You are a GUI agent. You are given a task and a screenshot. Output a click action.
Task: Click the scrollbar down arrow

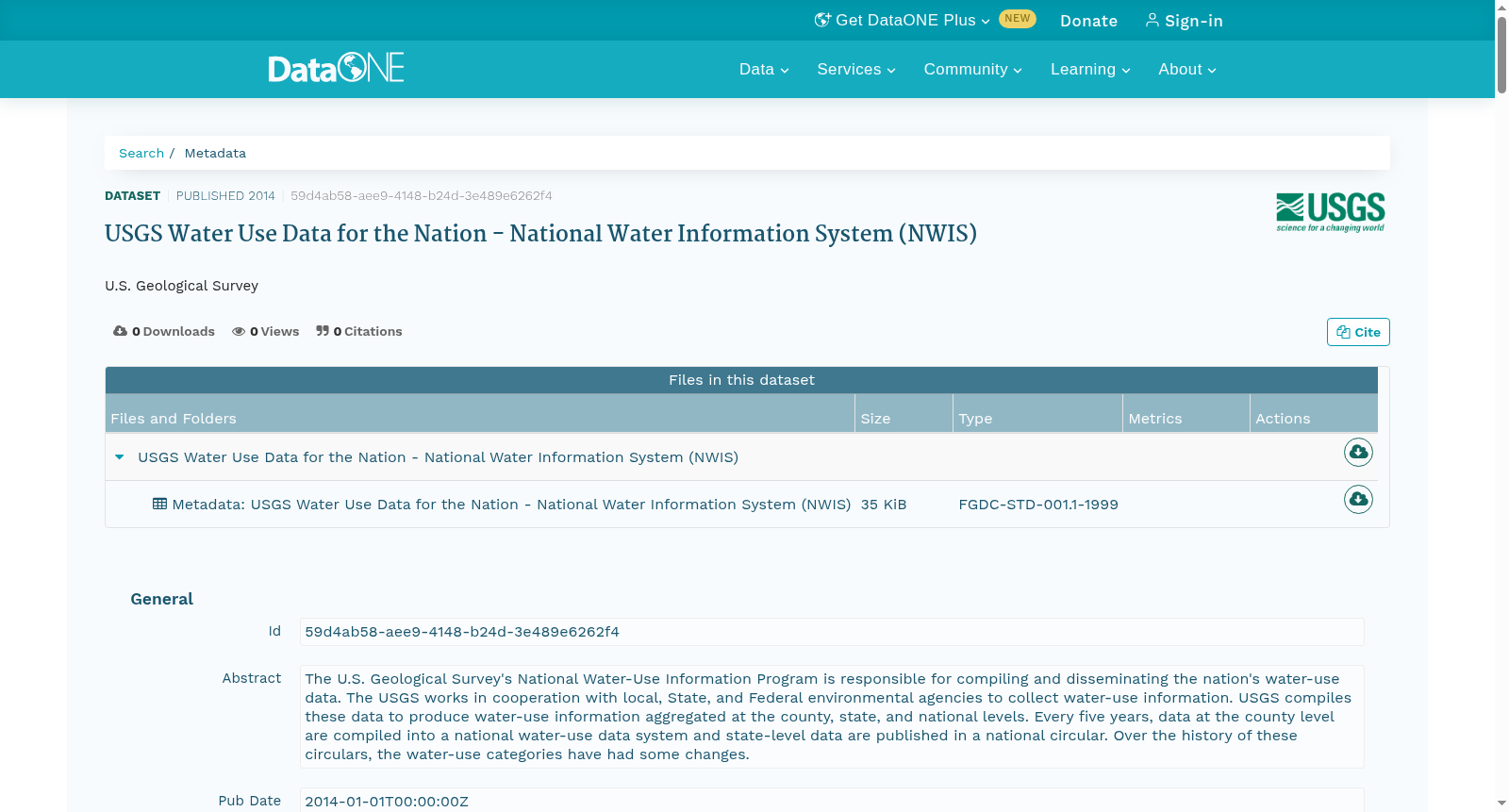point(1501,804)
